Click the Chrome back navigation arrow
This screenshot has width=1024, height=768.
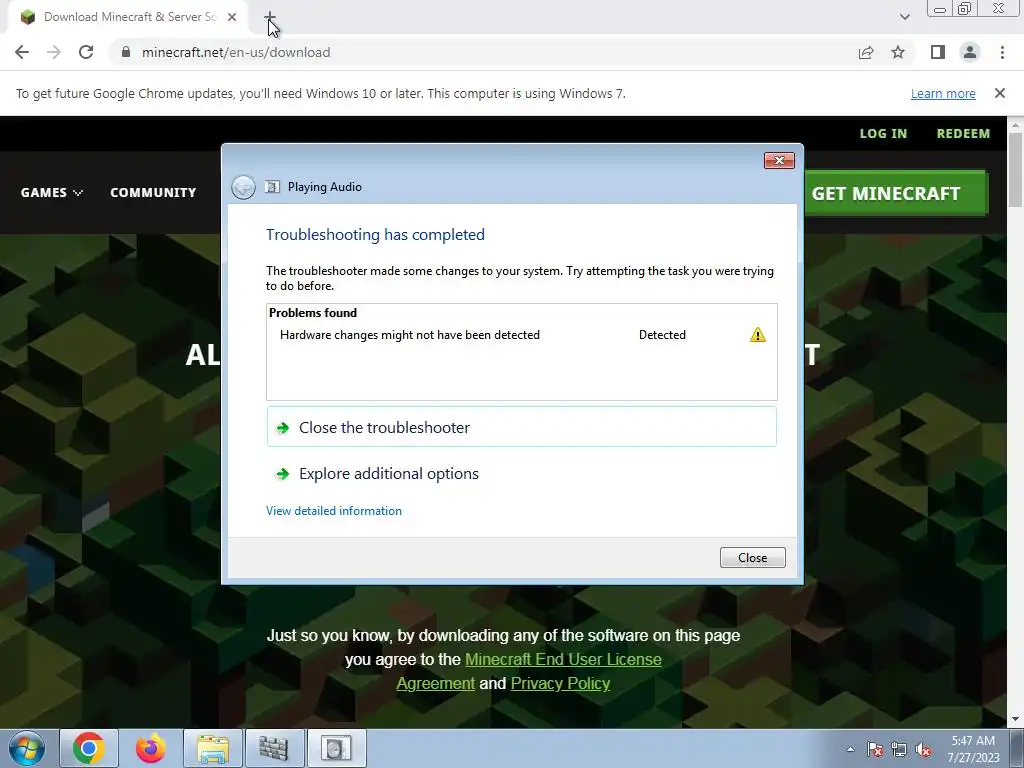click(x=22, y=52)
